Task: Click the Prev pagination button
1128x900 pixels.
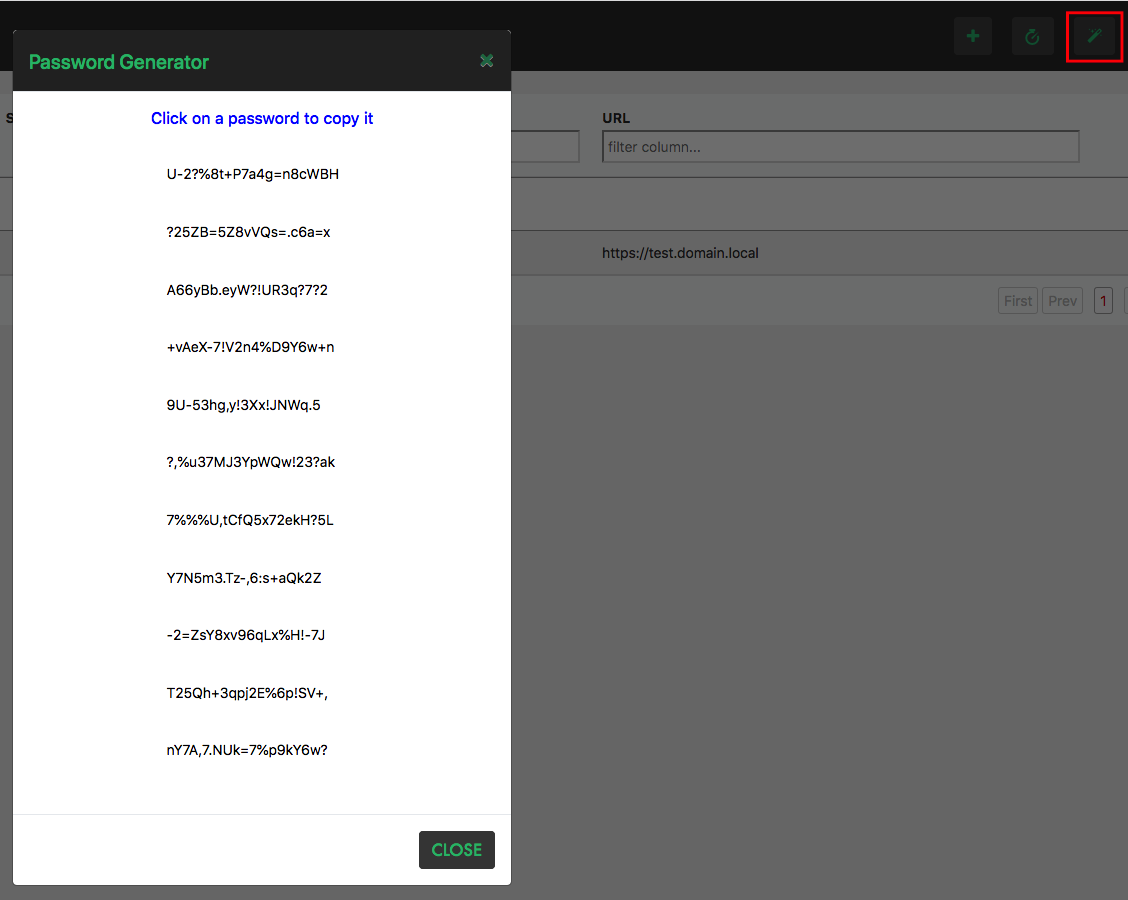Action: 1062,301
